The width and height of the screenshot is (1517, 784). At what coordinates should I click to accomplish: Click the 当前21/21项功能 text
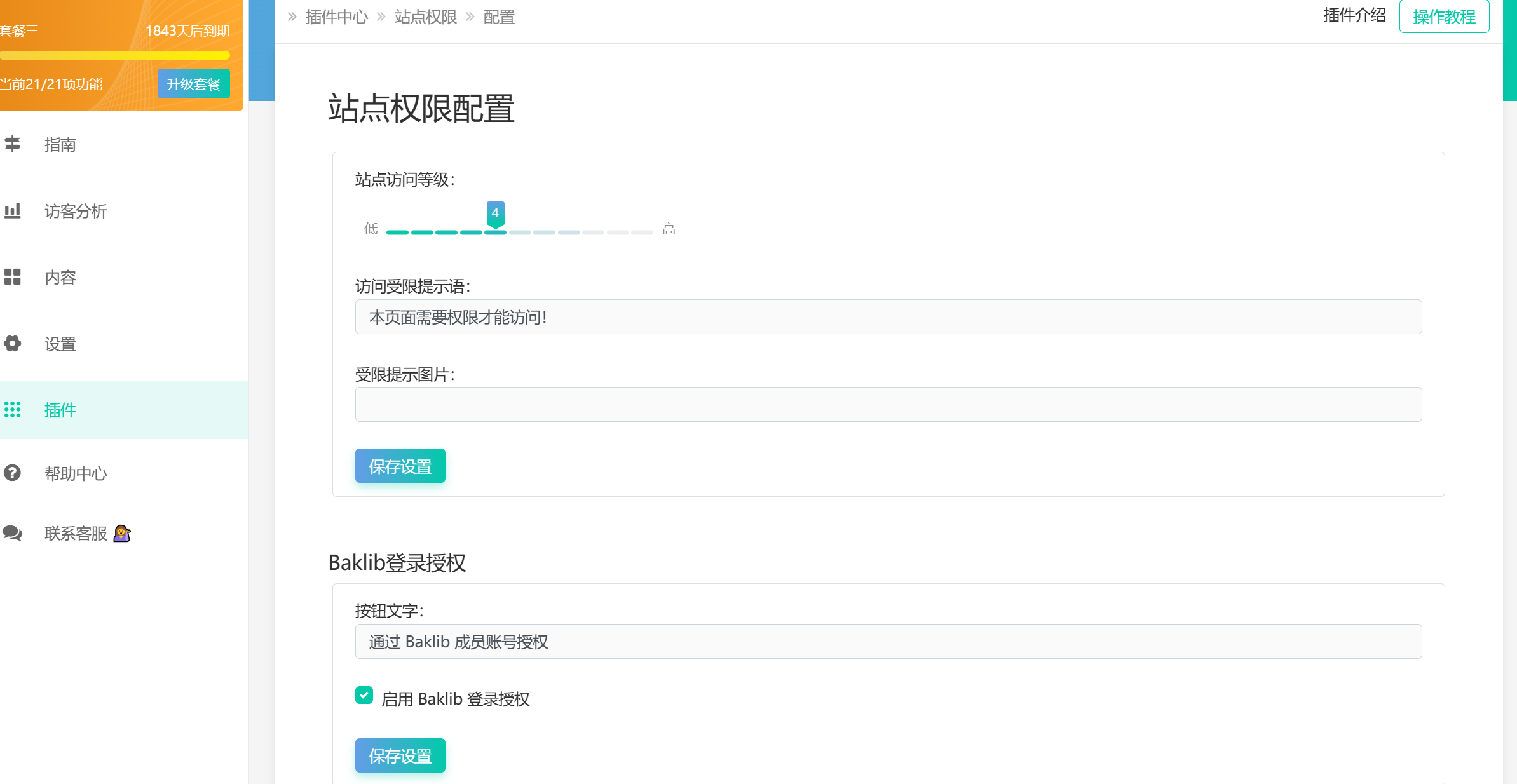coord(51,84)
